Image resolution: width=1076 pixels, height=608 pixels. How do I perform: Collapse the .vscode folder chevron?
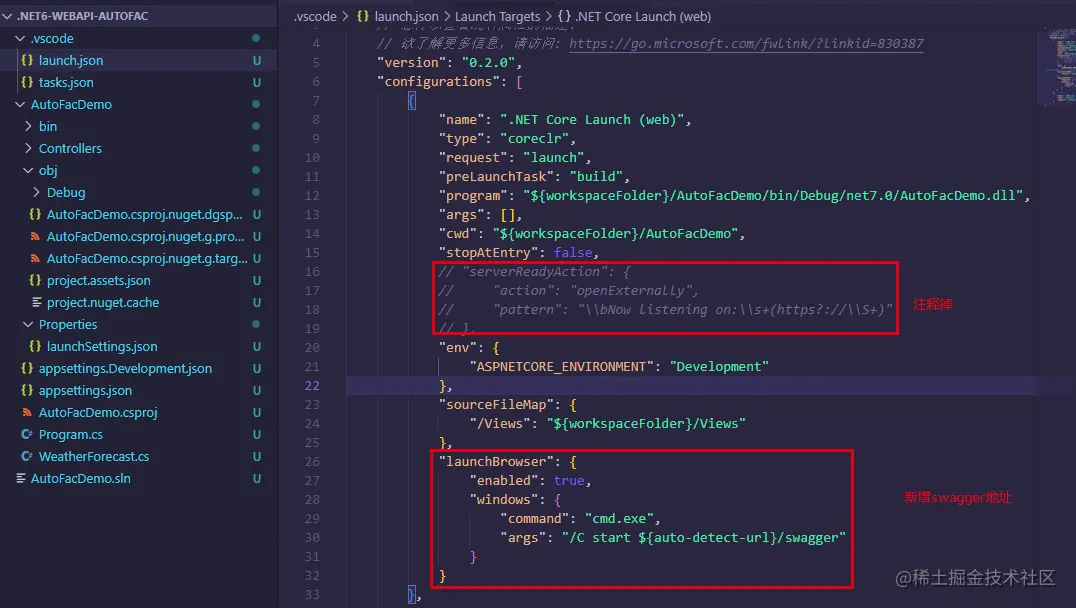20,38
